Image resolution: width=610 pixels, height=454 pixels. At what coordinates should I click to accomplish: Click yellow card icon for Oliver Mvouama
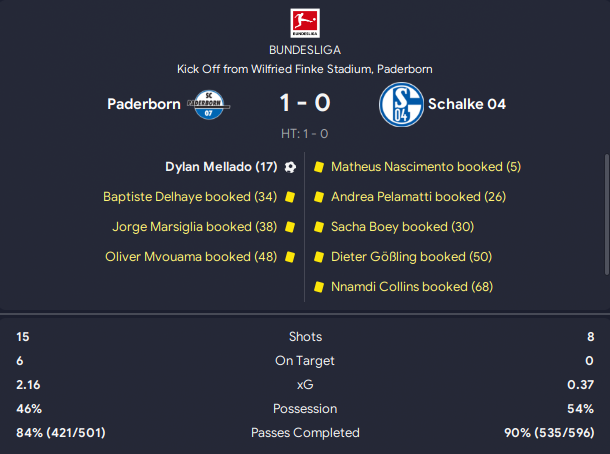click(x=289, y=257)
